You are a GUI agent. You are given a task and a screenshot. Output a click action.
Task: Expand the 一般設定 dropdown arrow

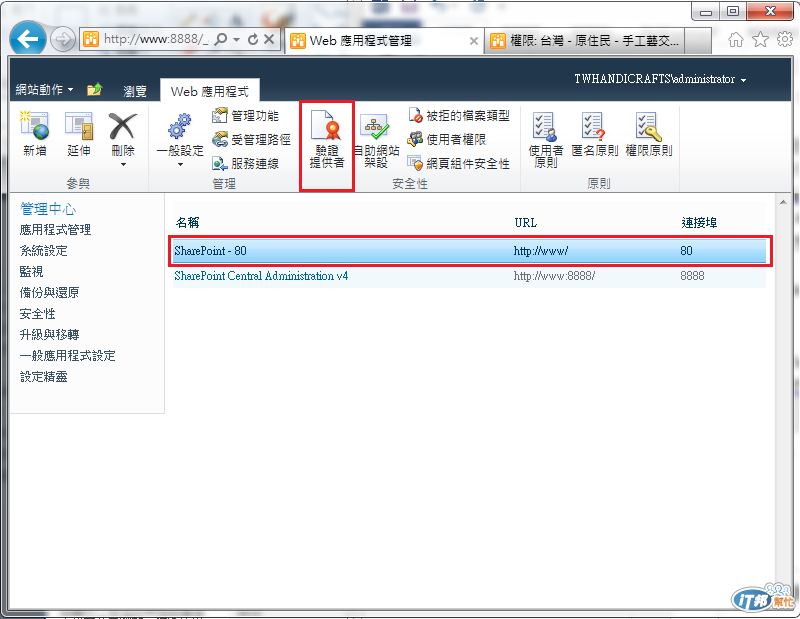[x=180, y=164]
